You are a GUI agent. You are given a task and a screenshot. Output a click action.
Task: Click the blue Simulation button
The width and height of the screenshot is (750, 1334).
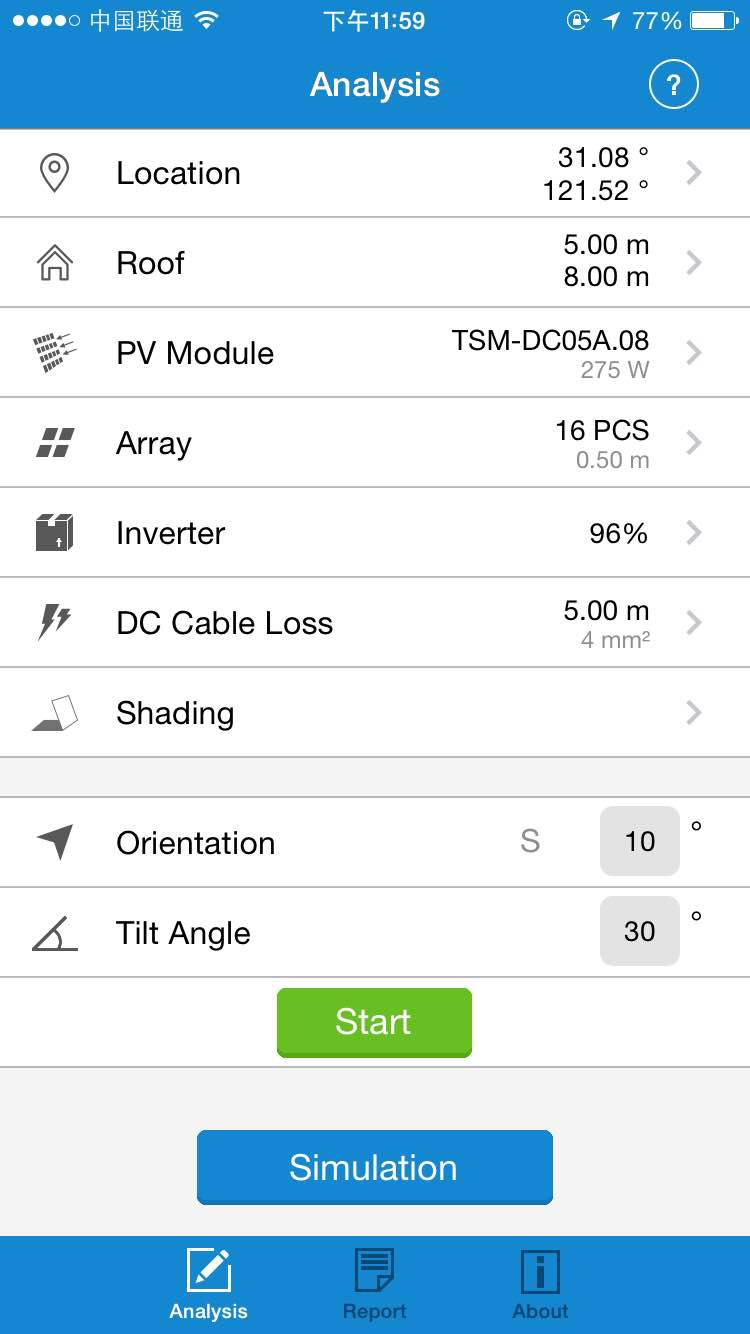coord(374,1167)
